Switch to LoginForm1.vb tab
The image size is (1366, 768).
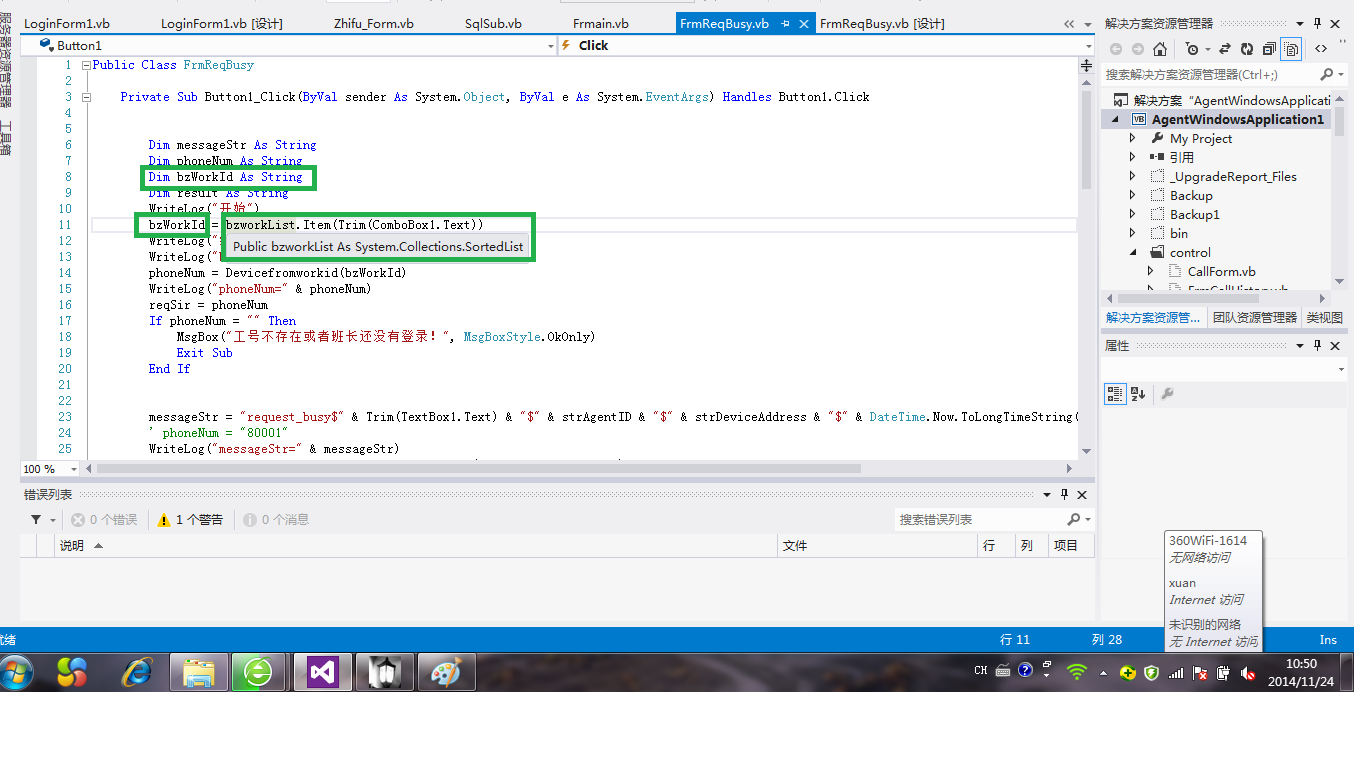click(67, 24)
